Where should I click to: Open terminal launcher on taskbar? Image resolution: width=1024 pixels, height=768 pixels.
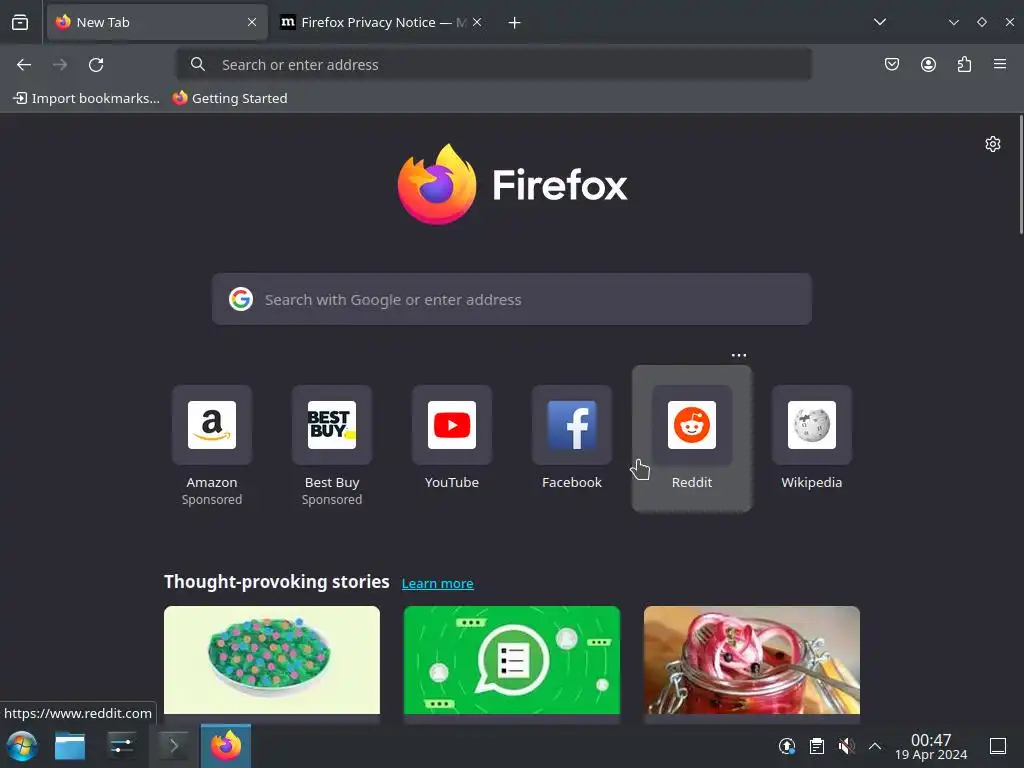(173, 746)
